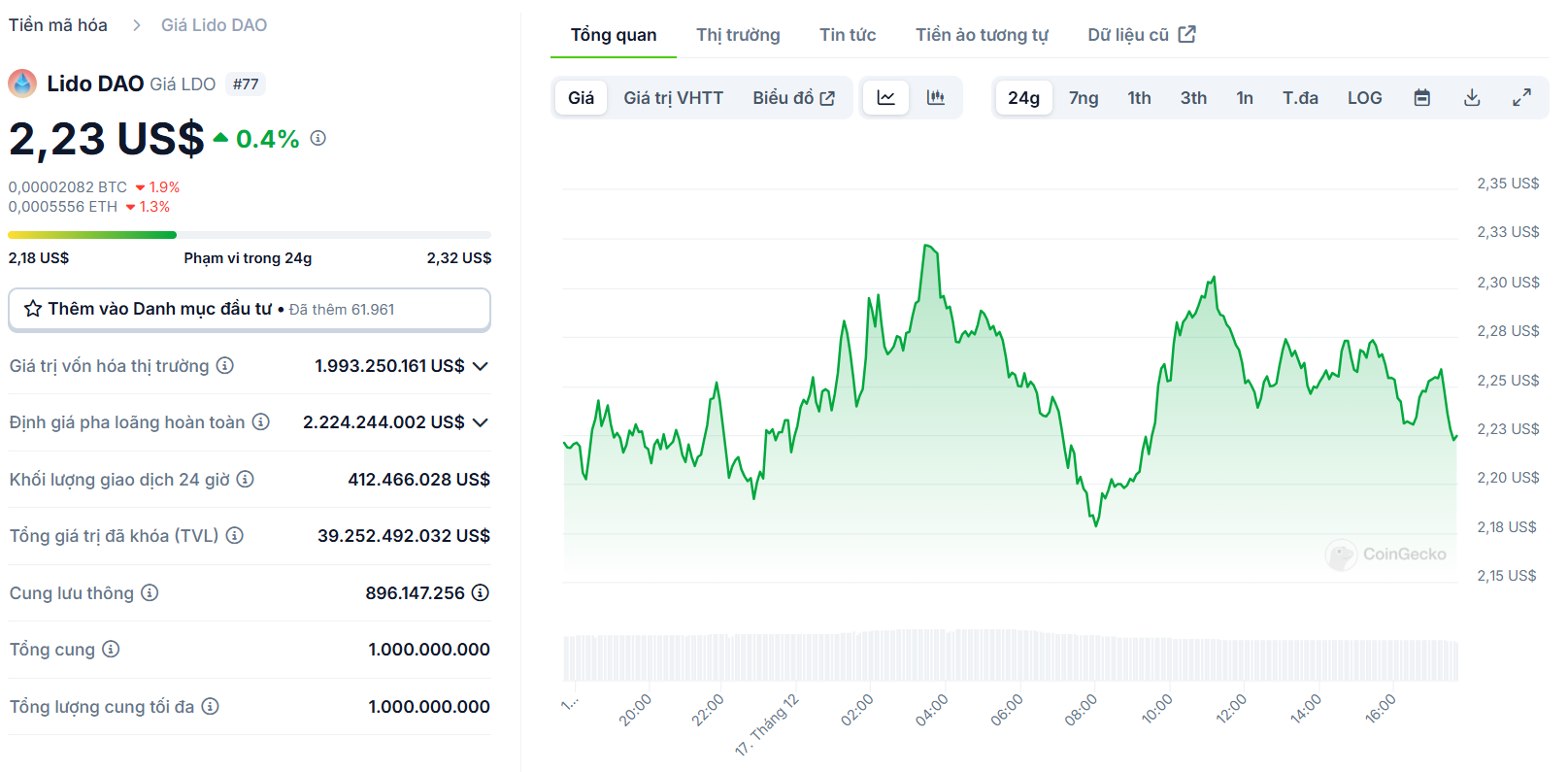Click the 24h price range progress bar
Image resolution: width=1568 pixels, height=772 pixels.
click(250, 235)
